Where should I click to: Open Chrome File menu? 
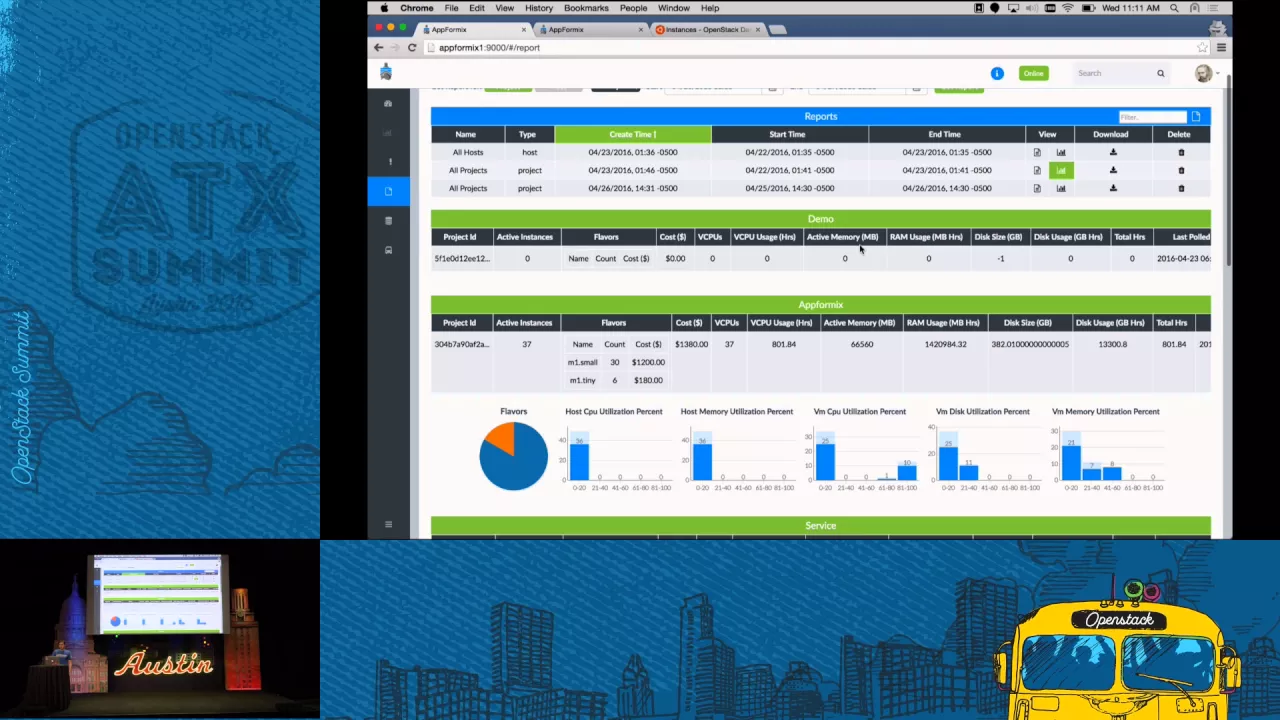click(452, 8)
